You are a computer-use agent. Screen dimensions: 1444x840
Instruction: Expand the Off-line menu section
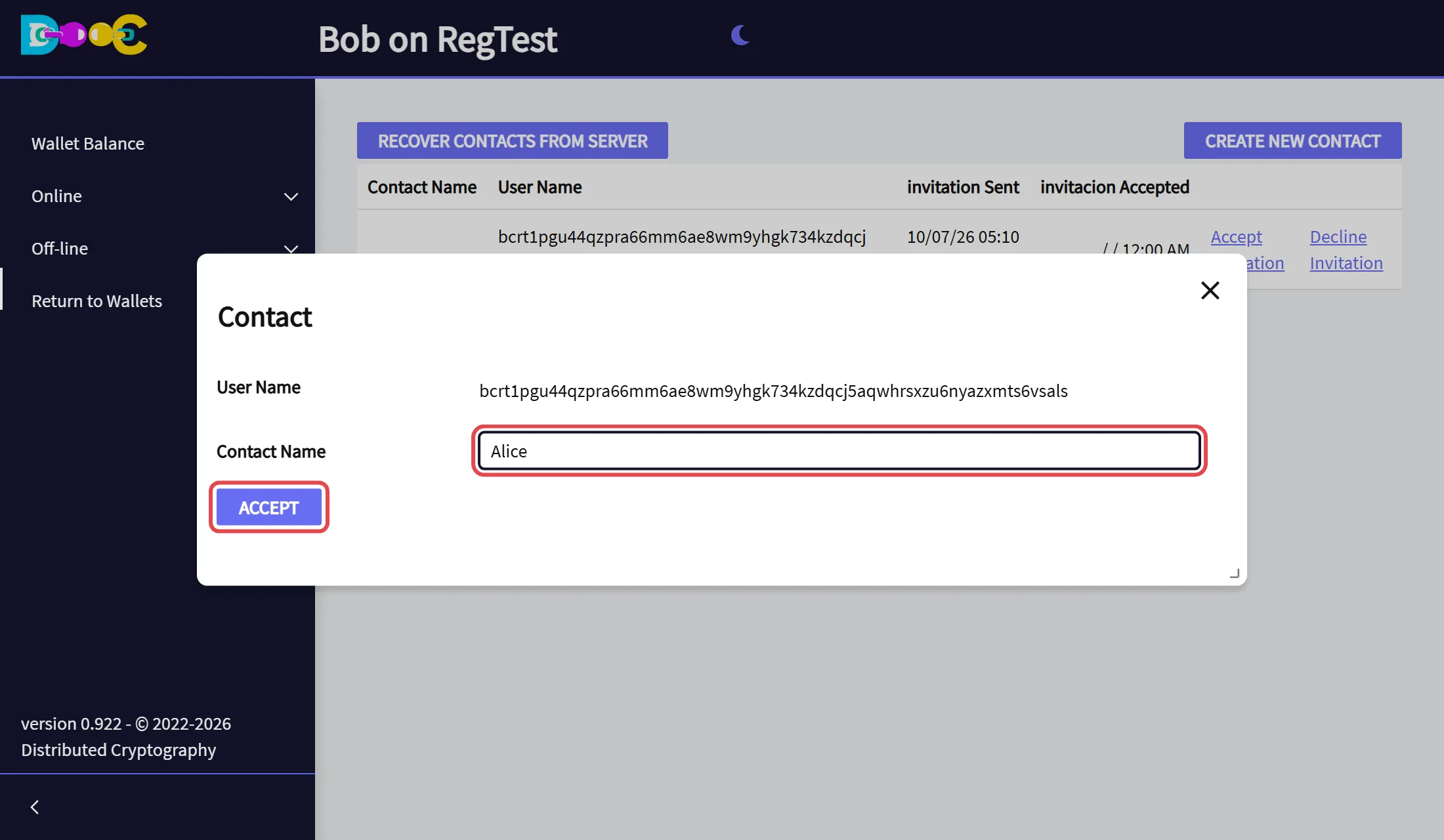point(158,249)
